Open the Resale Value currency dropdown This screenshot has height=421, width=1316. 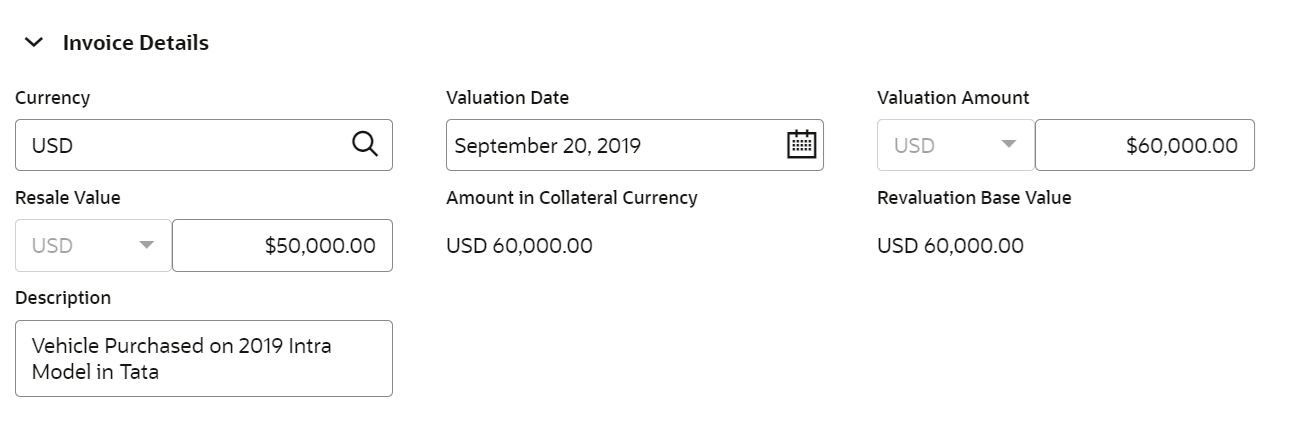pyautogui.click(x=93, y=245)
